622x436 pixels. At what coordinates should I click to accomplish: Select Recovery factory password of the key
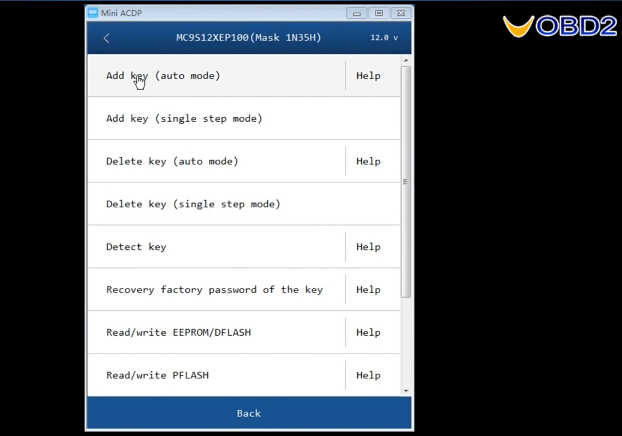(214, 290)
